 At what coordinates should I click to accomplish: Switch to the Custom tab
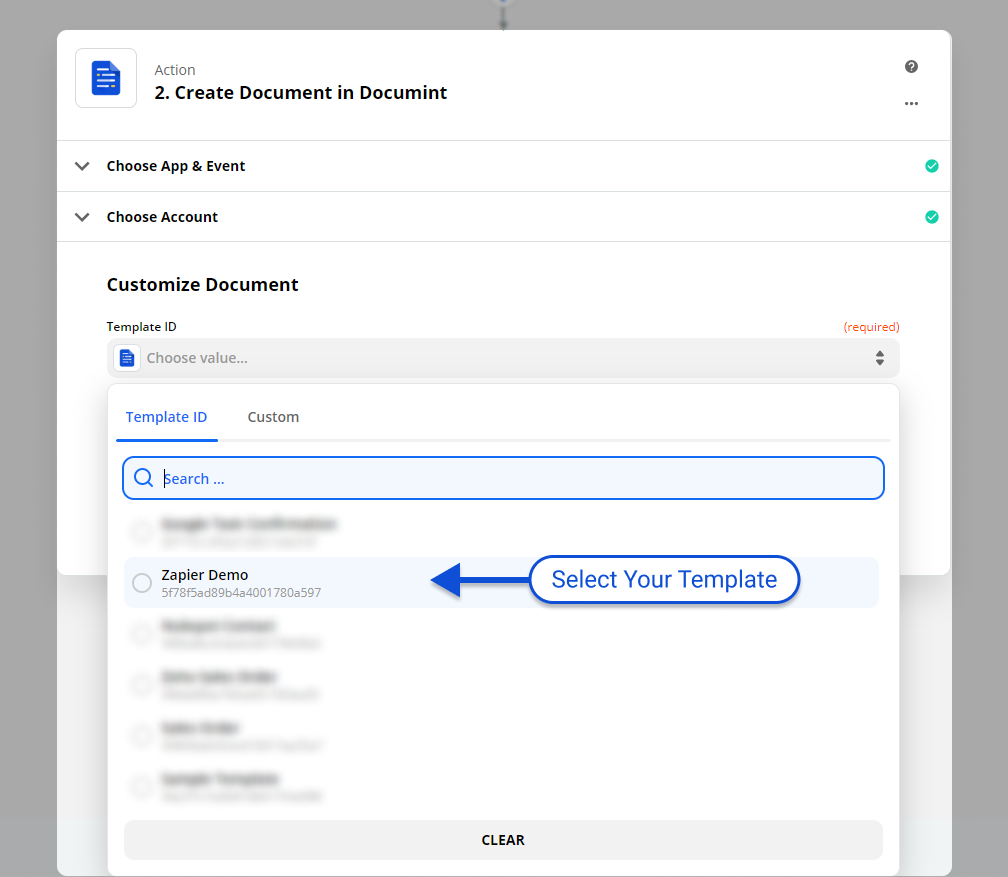(x=273, y=417)
